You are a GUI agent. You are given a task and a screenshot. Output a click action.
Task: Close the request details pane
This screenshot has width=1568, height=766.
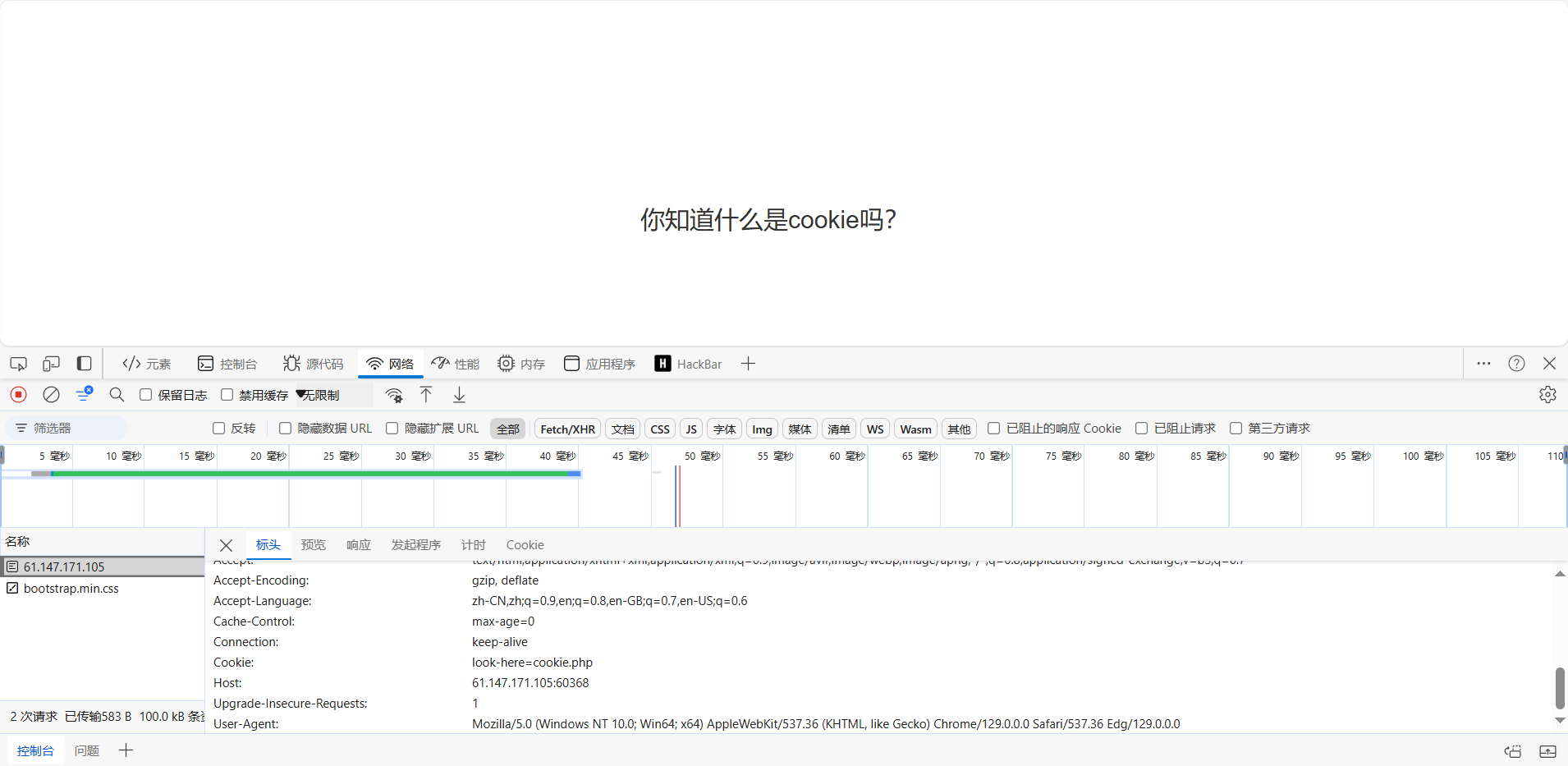point(227,545)
